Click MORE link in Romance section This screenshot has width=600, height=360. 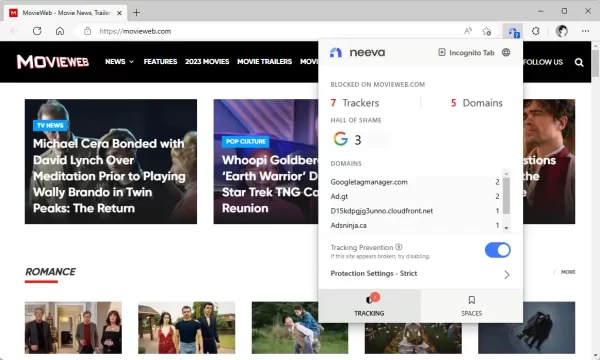(568, 272)
